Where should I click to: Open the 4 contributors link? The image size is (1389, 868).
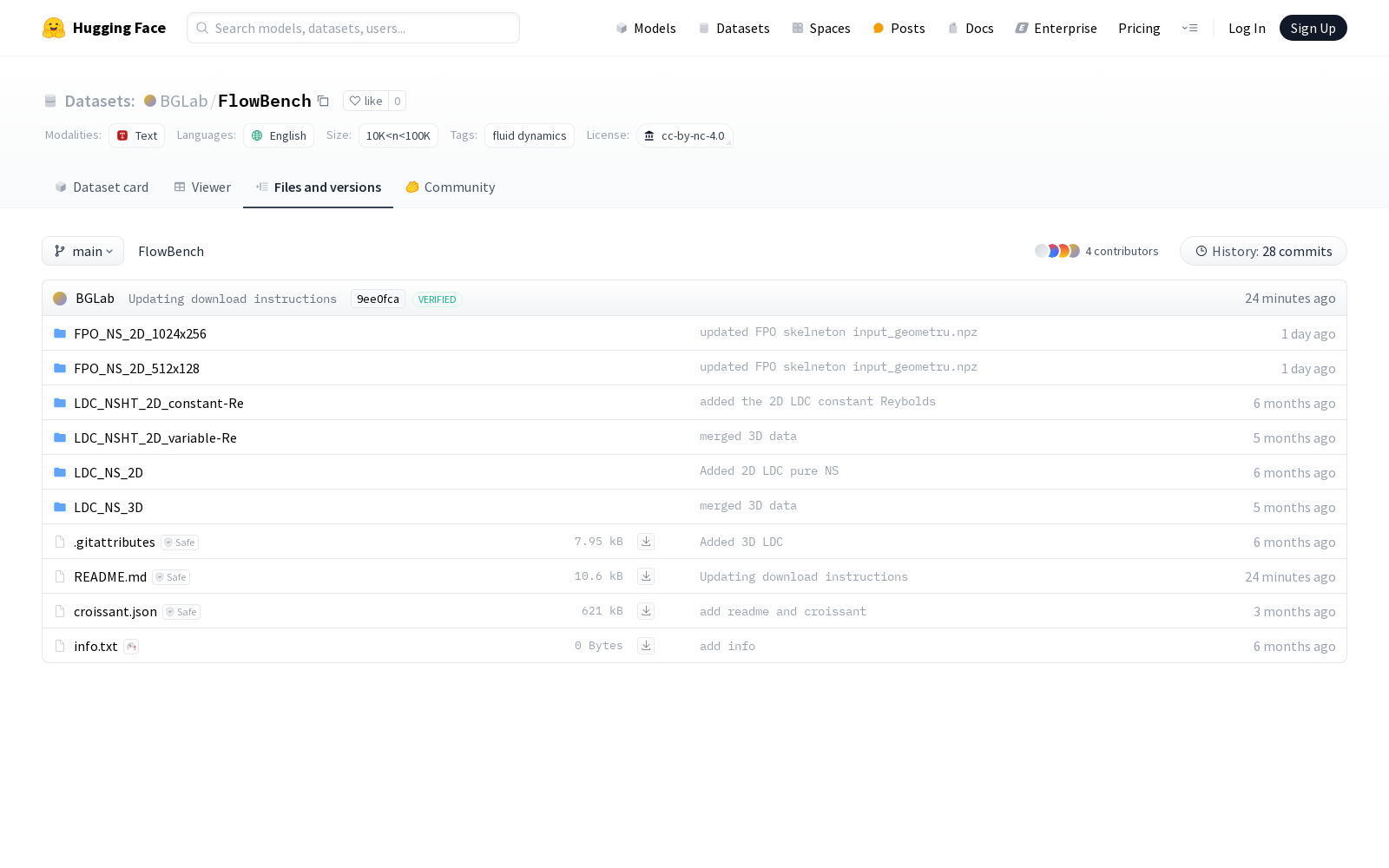click(1122, 251)
